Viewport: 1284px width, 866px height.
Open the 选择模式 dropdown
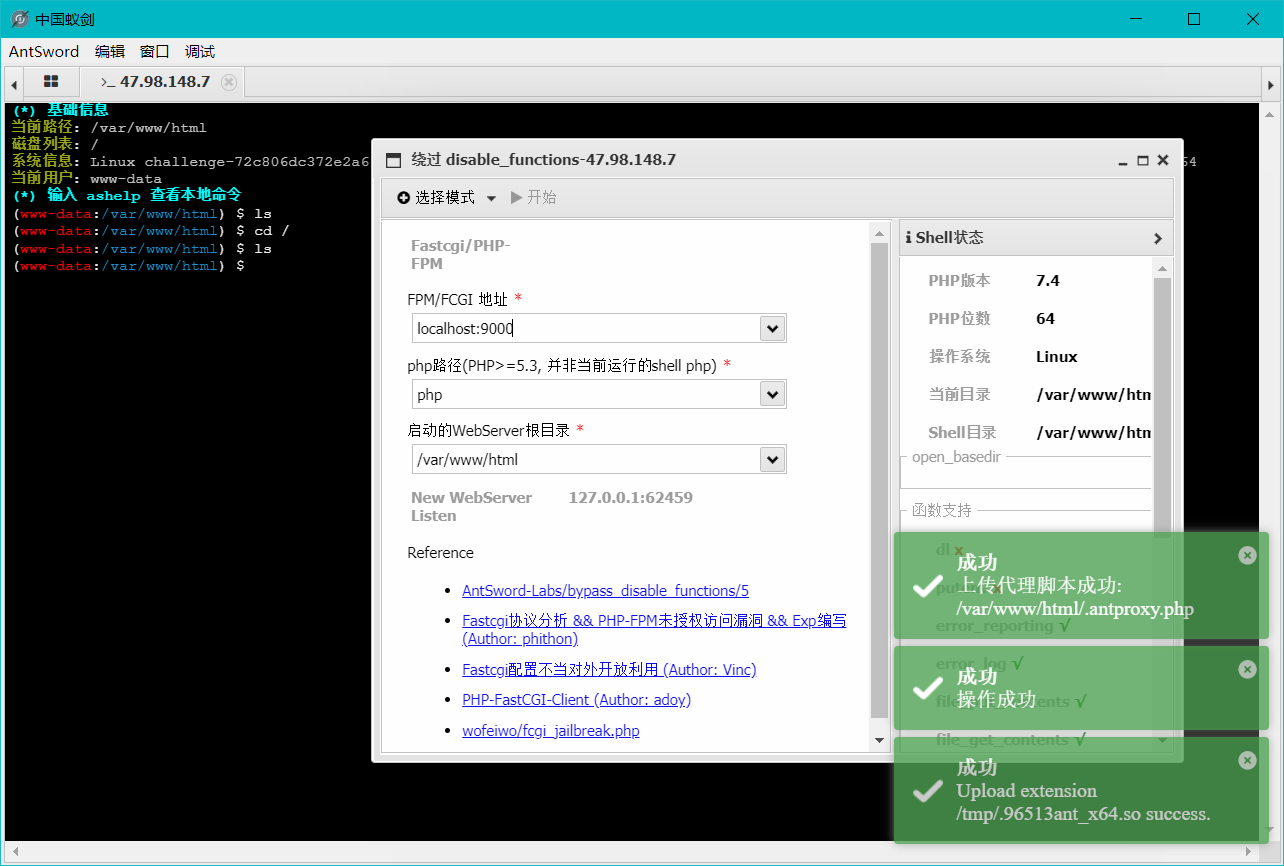[447, 198]
